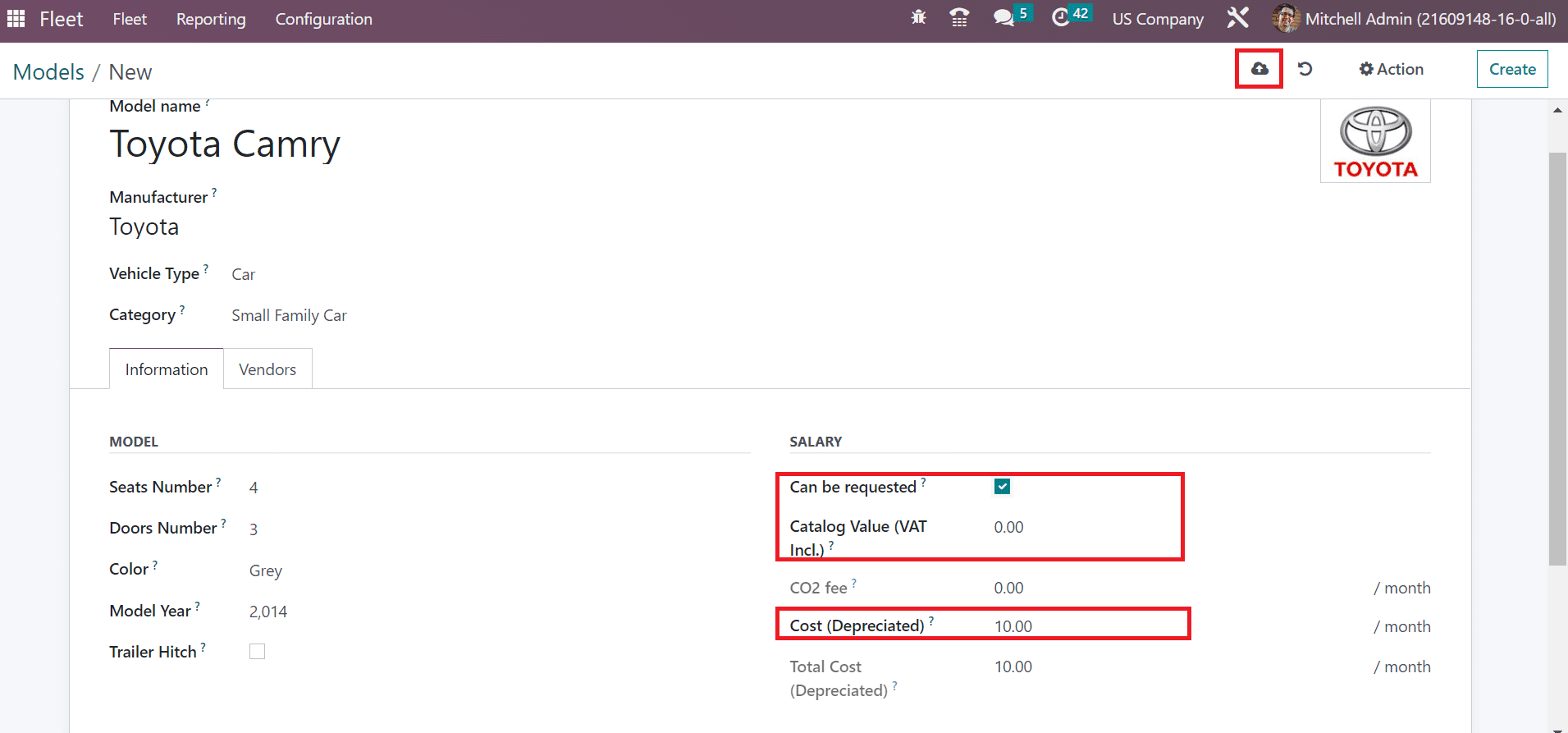Click the Doors Number help question mark
1568x733 pixels.
[x=224, y=523]
